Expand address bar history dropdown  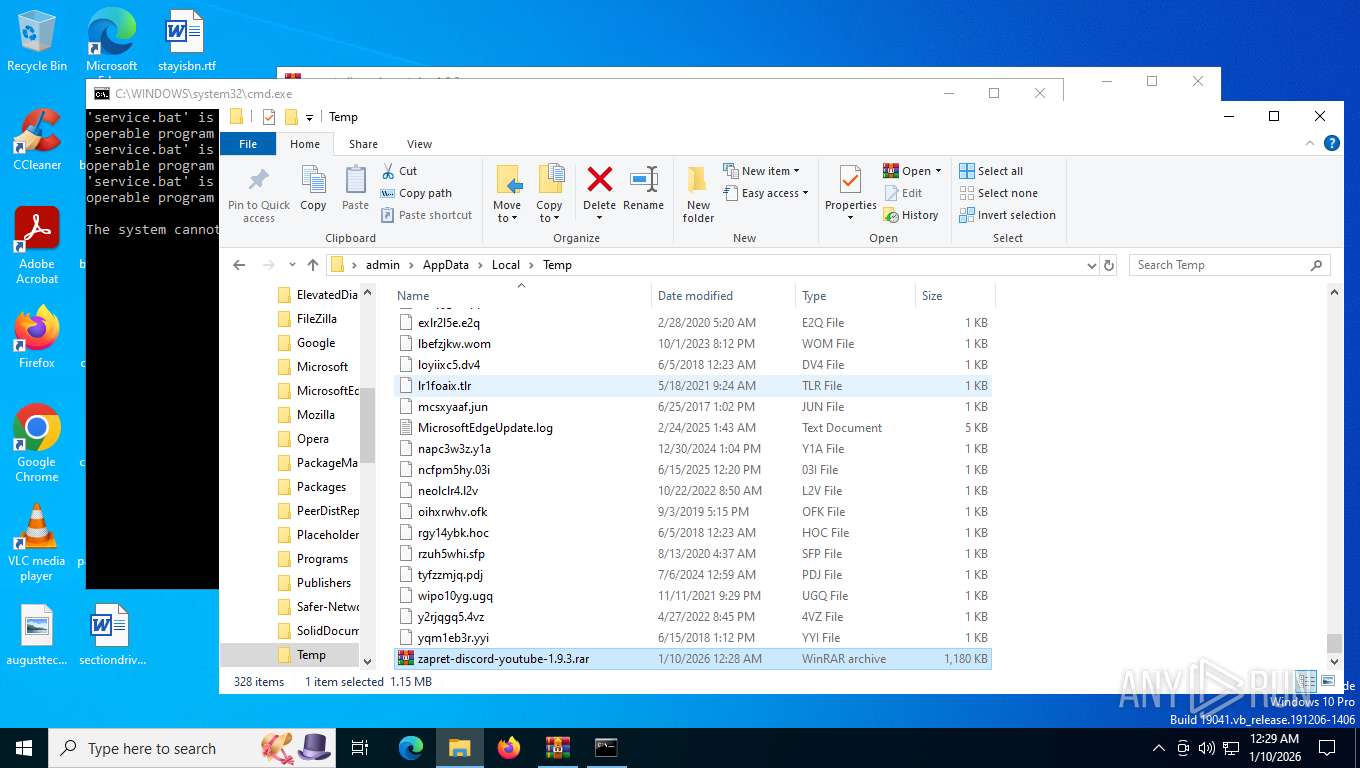pyautogui.click(x=1091, y=265)
